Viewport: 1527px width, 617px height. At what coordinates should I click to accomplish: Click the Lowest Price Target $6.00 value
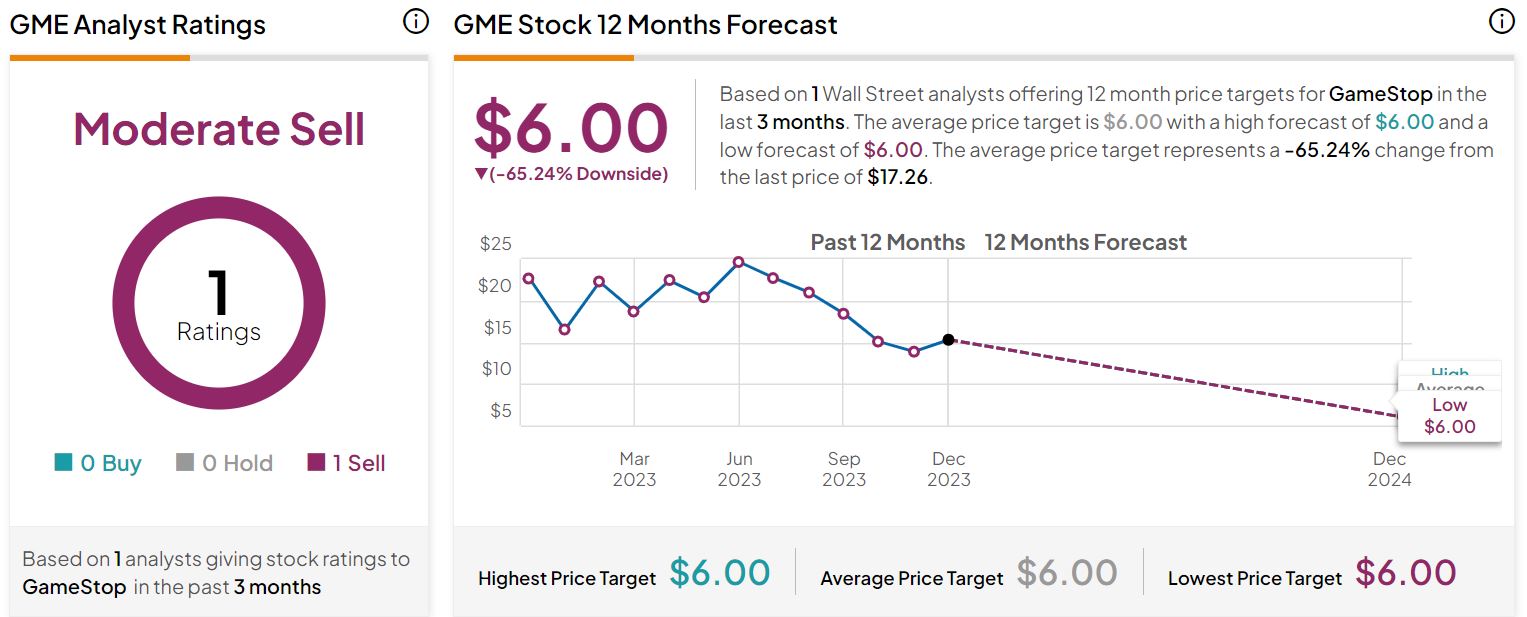tap(1409, 572)
